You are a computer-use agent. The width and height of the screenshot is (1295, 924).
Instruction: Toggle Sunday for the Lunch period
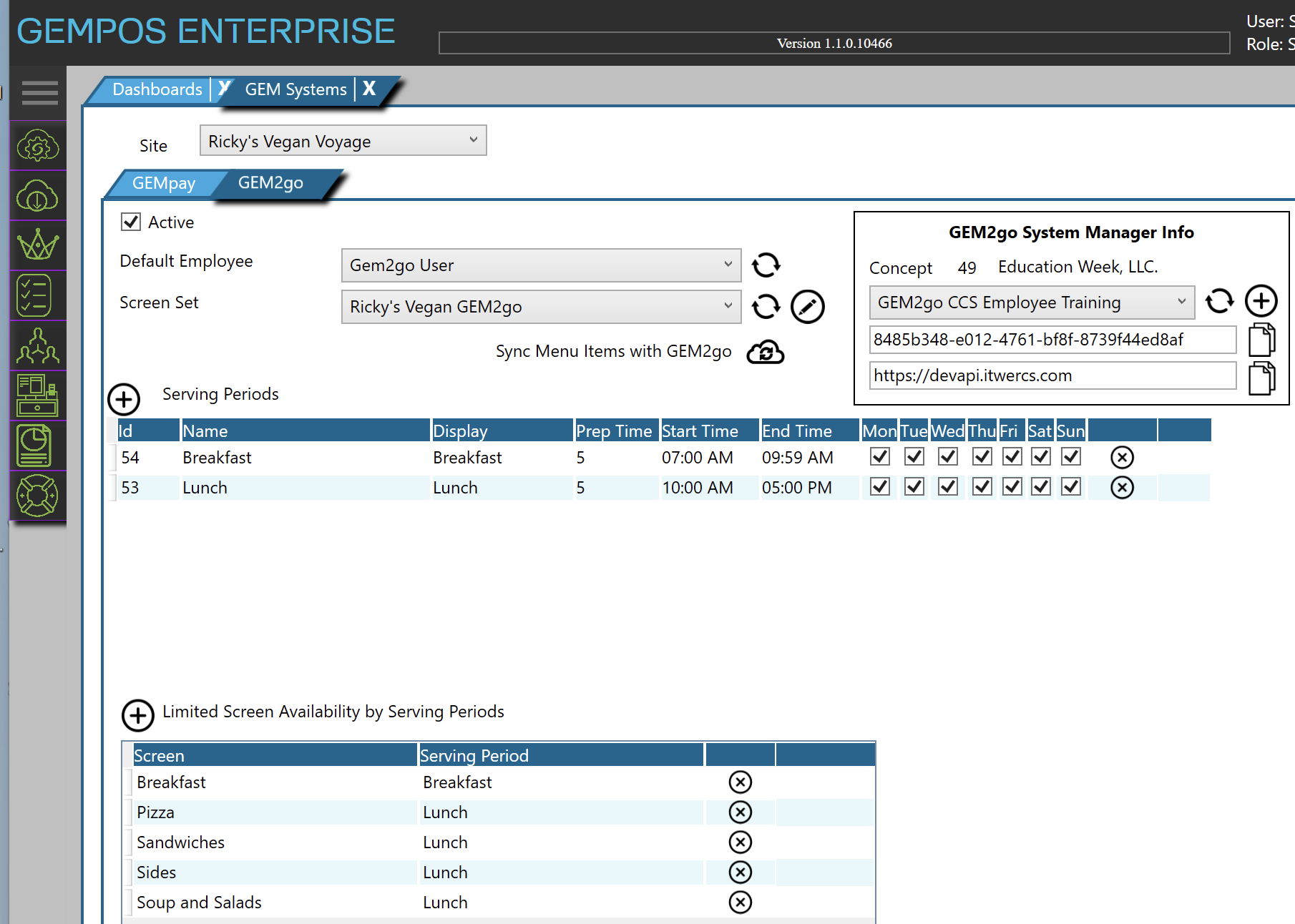tap(1070, 487)
